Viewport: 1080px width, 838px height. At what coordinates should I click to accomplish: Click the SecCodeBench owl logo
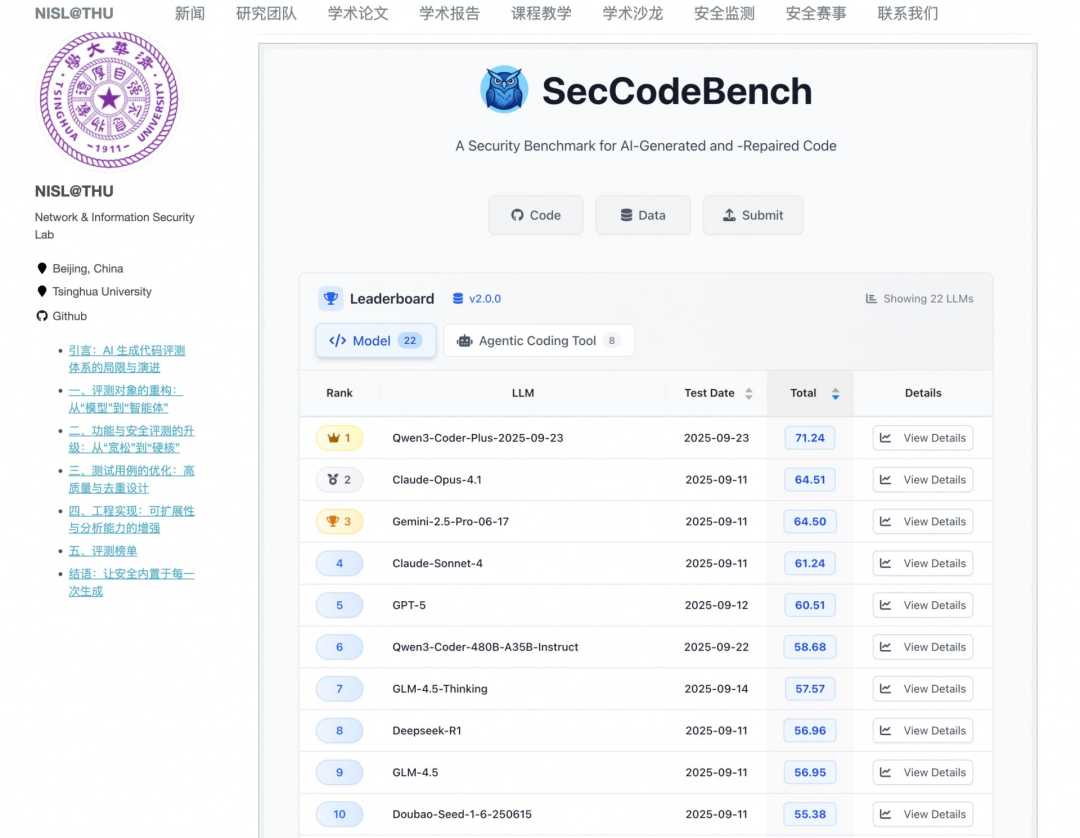coord(504,90)
